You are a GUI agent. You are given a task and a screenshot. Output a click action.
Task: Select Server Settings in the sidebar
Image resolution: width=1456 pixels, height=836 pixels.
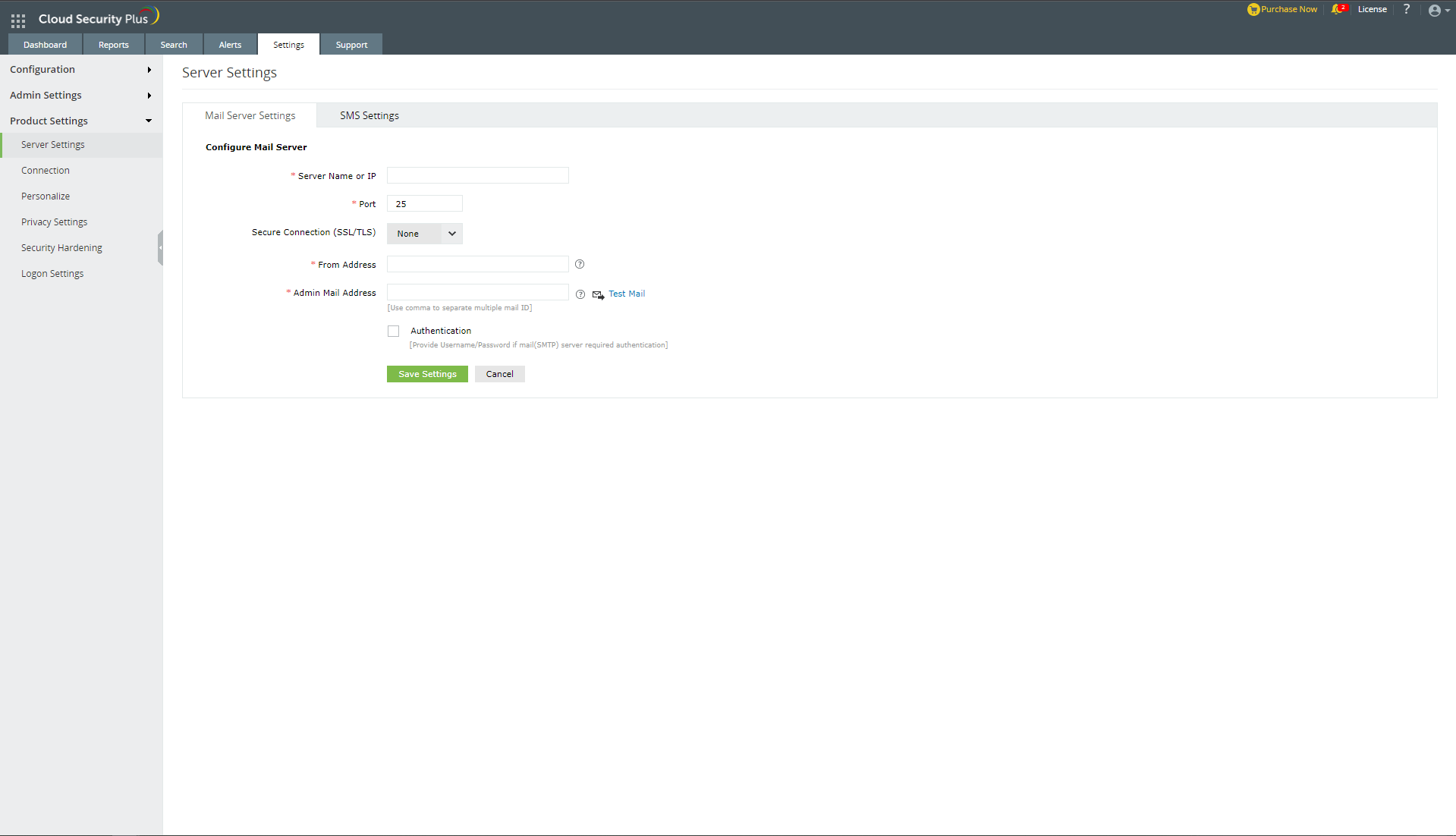pos(52,144)
